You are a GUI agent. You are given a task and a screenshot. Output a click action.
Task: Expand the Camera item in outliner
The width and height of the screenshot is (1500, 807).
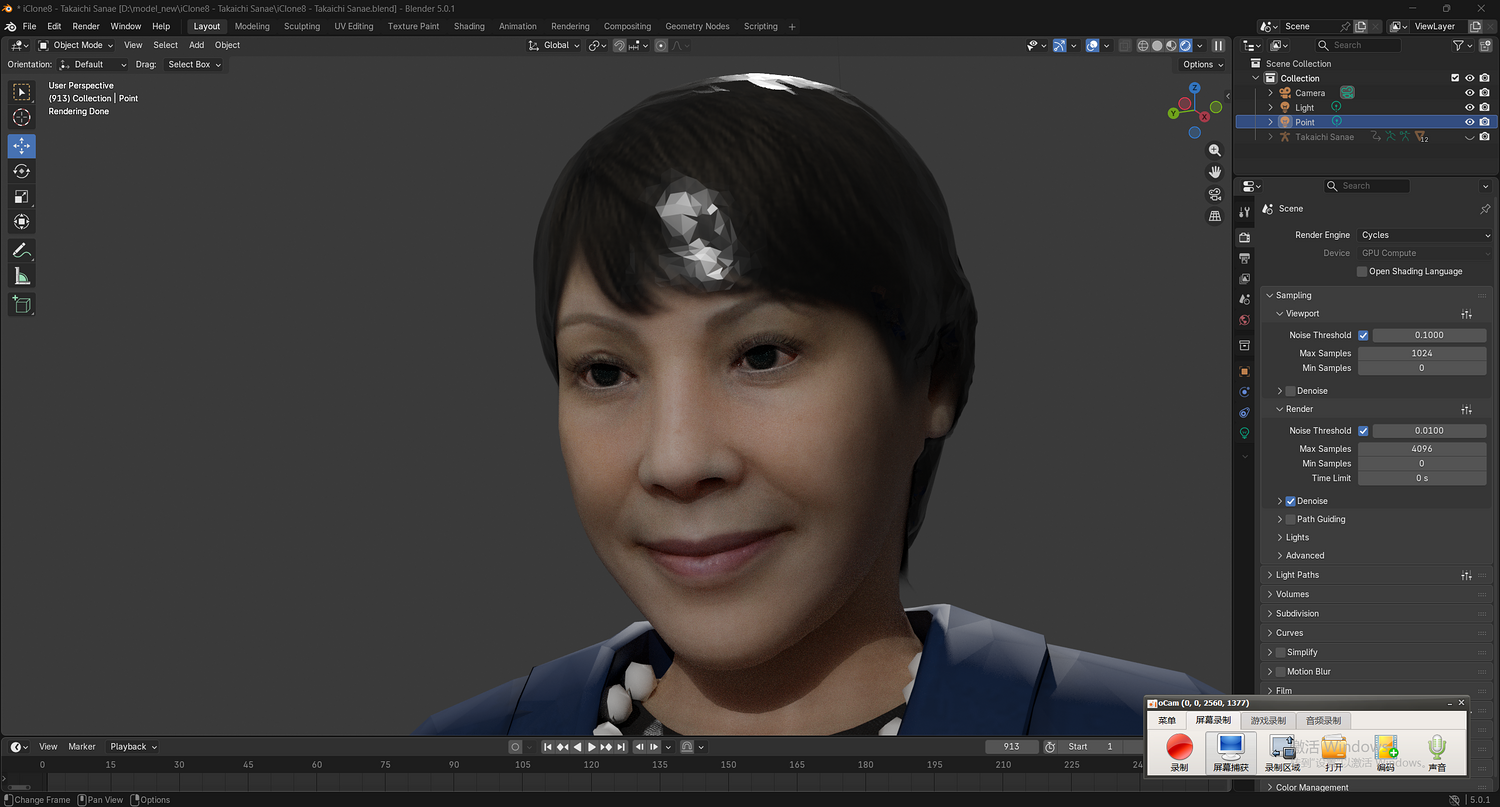pos(1271,93)
